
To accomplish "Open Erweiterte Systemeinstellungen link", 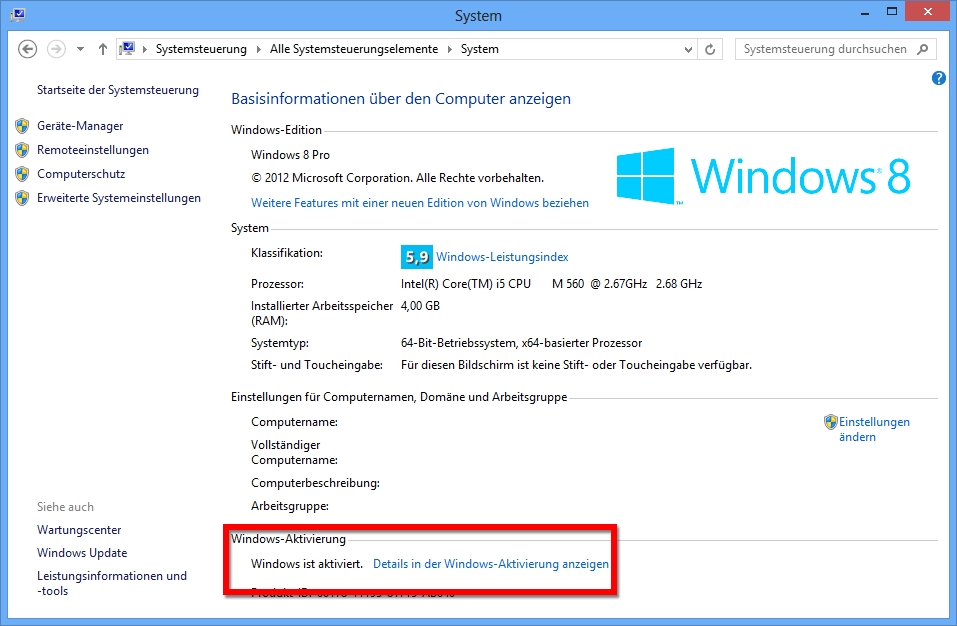I will [119, 198].
